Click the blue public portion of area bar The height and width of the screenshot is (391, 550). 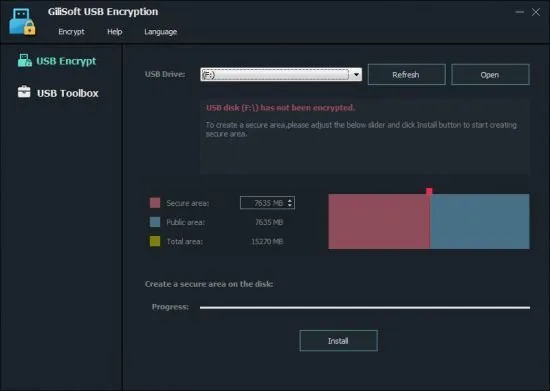click(479, 221)
